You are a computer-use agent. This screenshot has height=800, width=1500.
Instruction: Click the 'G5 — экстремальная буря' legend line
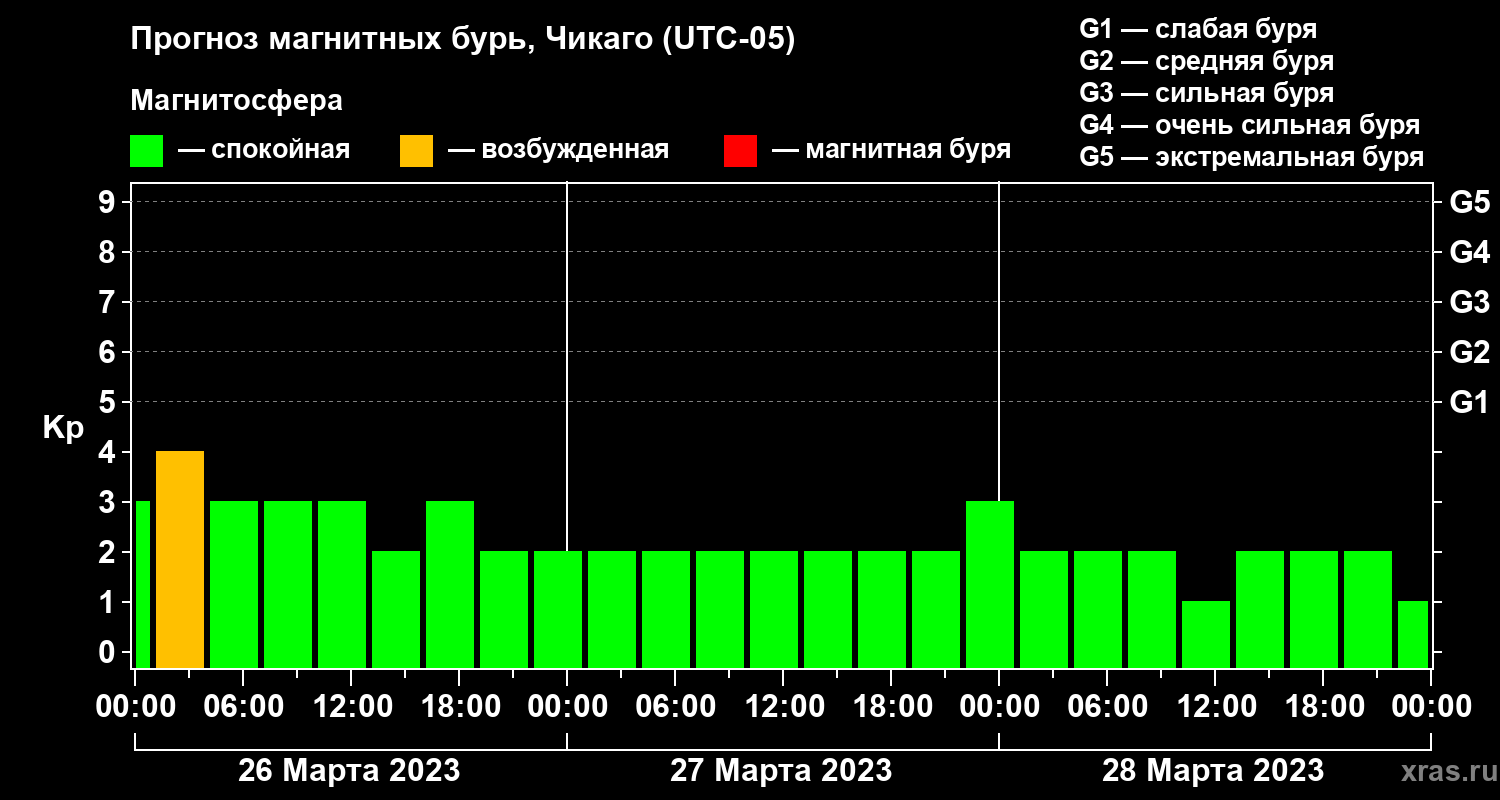pyautogui.click(x=1251, y=157)
